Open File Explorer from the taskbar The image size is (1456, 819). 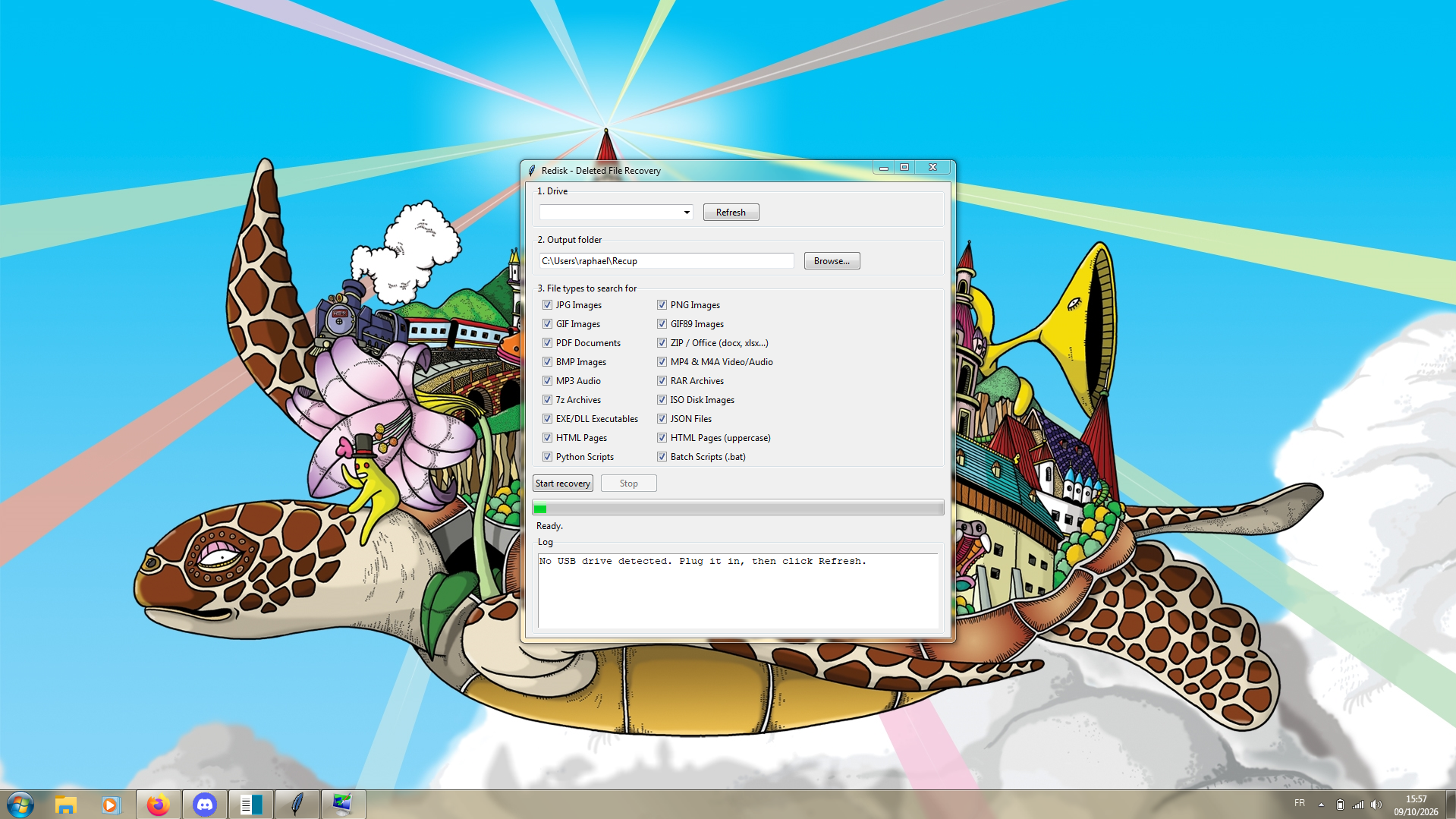click(66, 805)
